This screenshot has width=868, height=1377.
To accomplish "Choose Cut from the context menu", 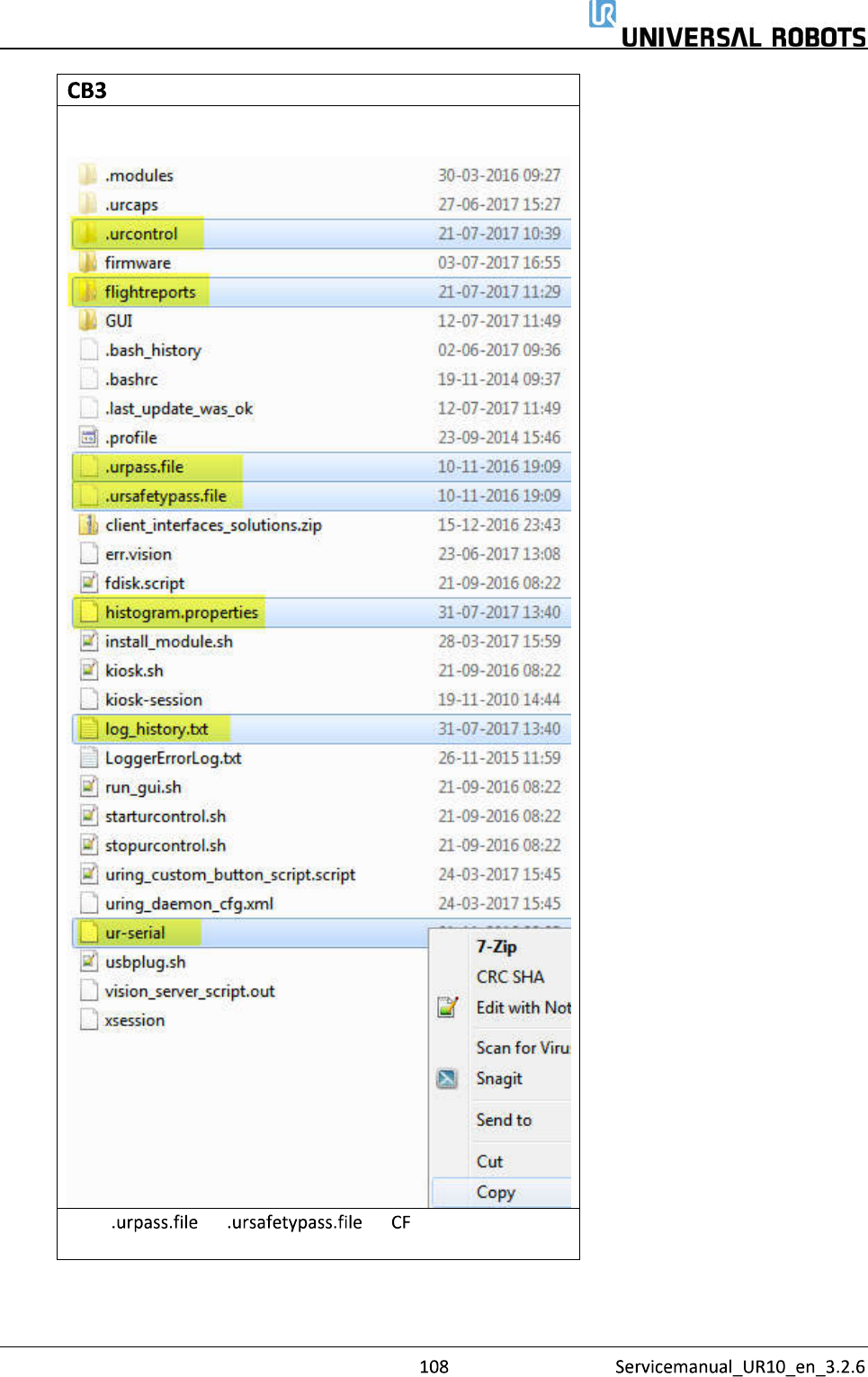I will [489, 1161].
